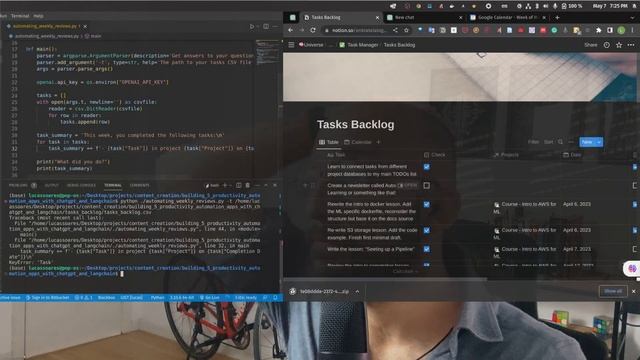Favorite the Tasks Backlog page in Notion

point(619,45)
